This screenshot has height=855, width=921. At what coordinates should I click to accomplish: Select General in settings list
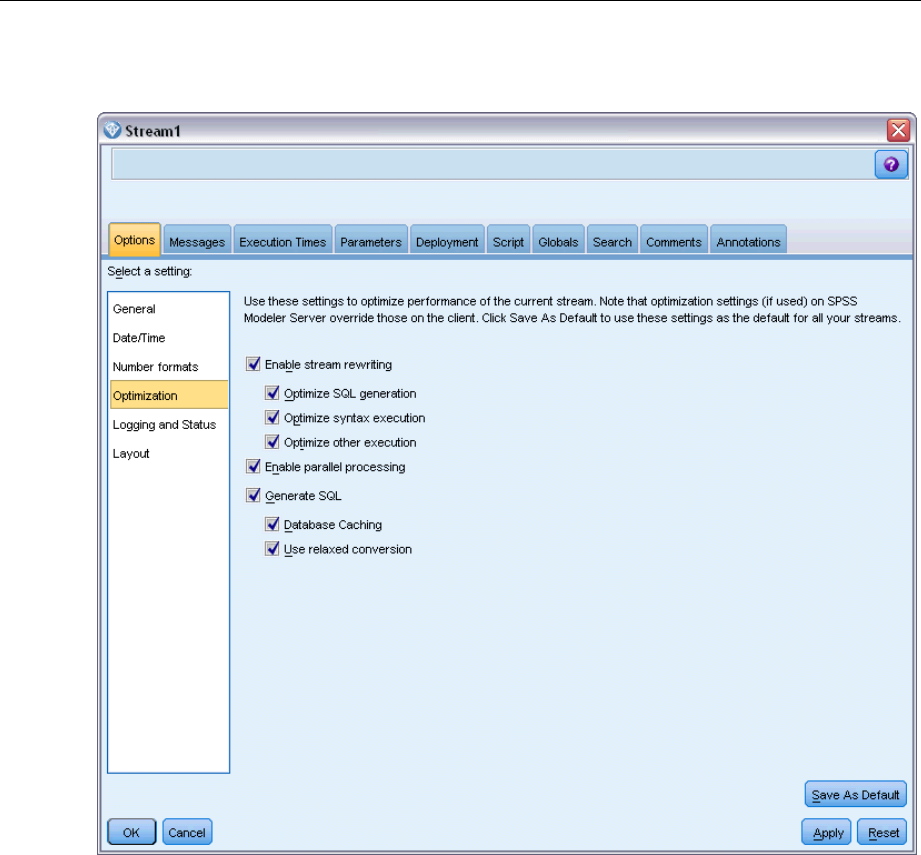click(x=134, y=309)
